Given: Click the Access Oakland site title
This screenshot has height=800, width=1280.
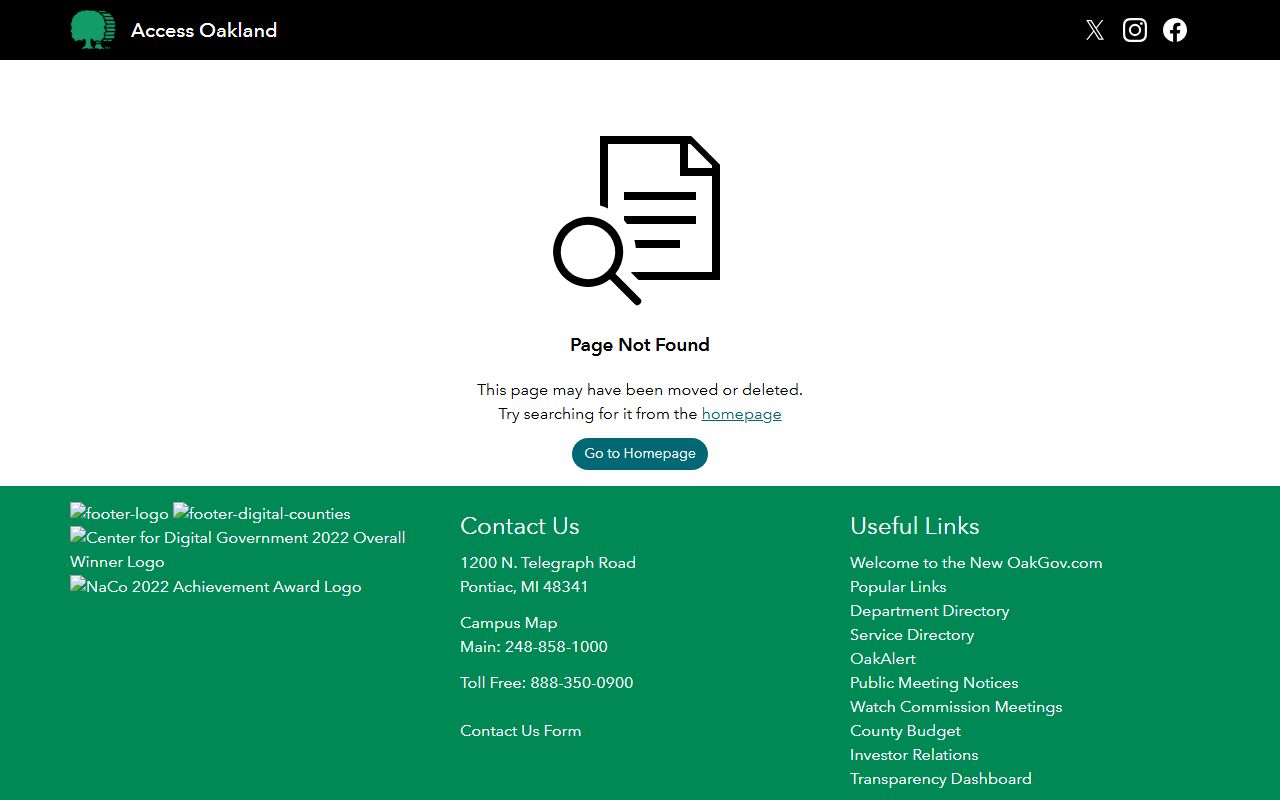Looking at the screenshot, I should 204,30.
